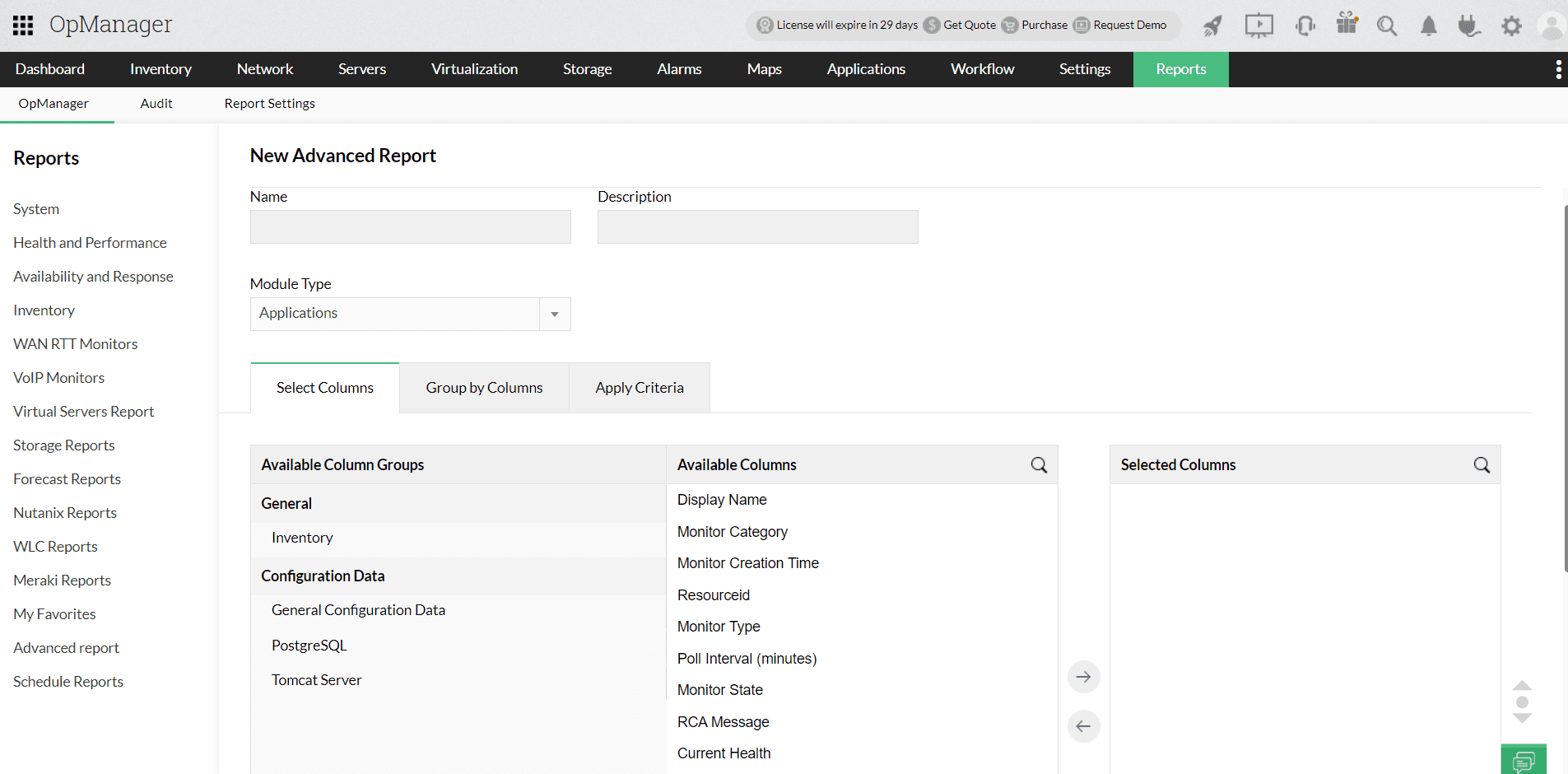The height and width of the screenshot is (774, 1568).
Task: Open the Module Type dropdown
Action: 554,314
